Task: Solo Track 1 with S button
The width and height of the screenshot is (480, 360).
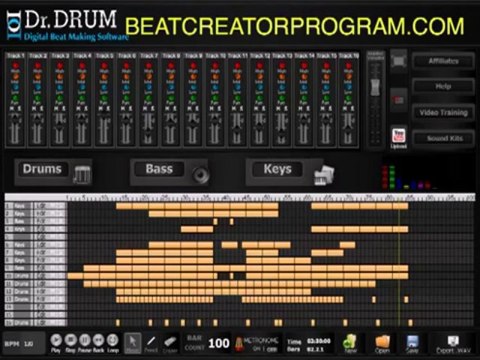Action: point(19,109)
